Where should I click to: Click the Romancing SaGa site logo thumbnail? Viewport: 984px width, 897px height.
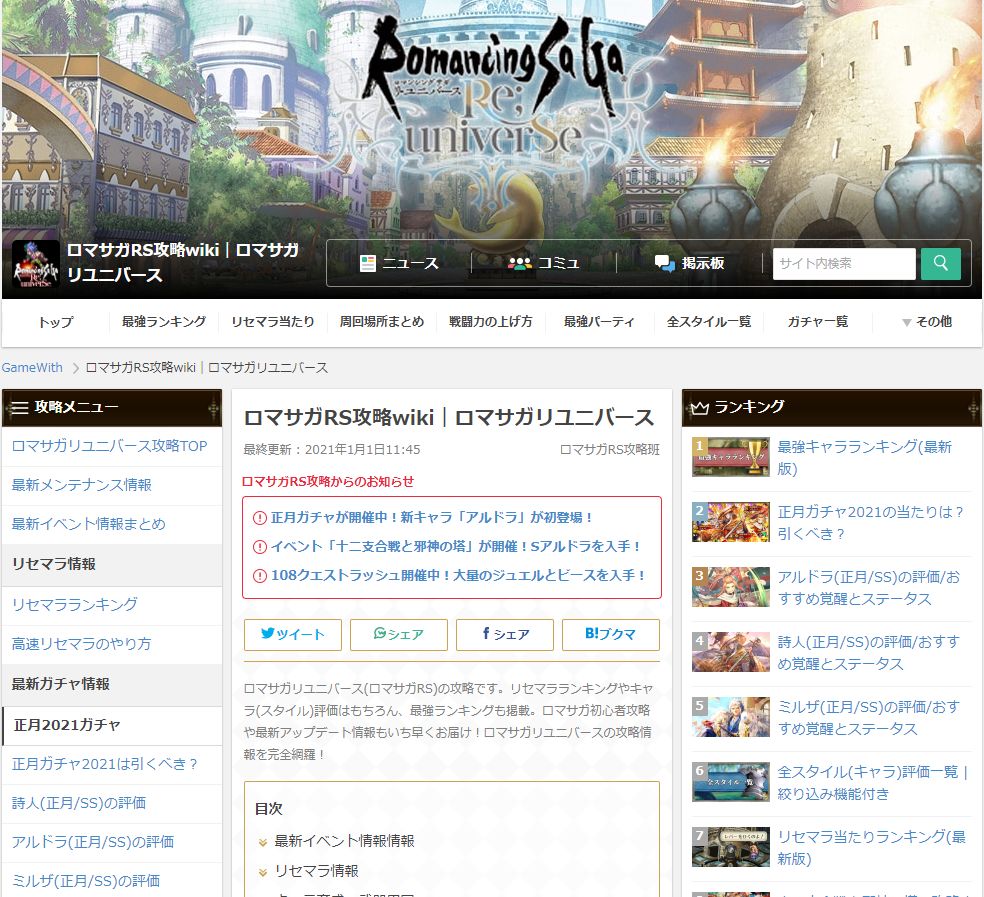coord(36,264)
